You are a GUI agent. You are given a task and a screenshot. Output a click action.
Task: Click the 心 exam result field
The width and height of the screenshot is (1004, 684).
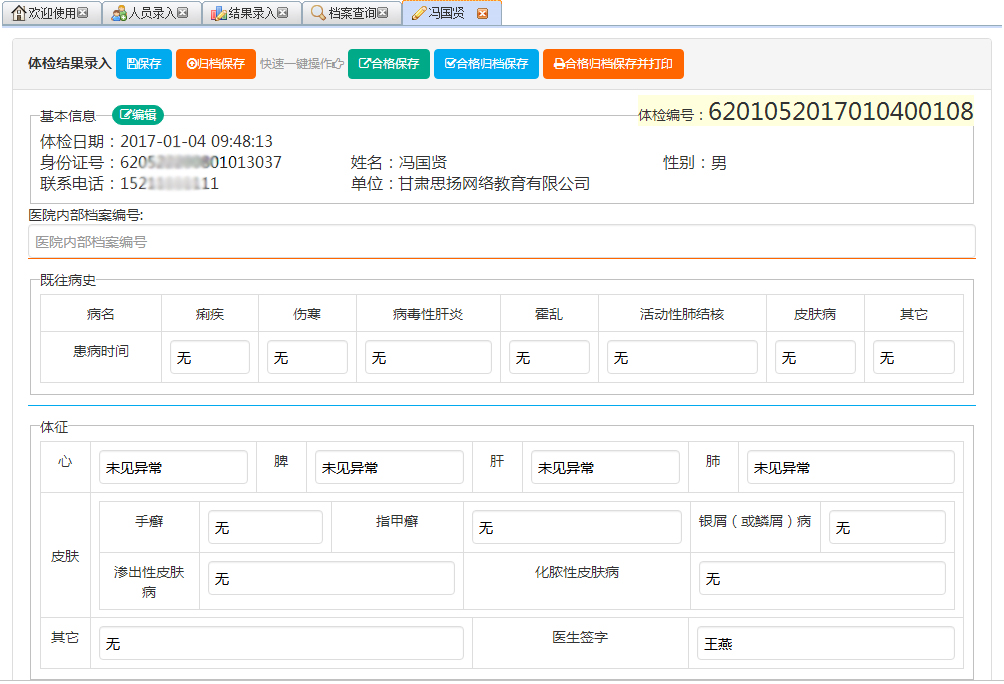pyautogui.click(x=173, y=467)
